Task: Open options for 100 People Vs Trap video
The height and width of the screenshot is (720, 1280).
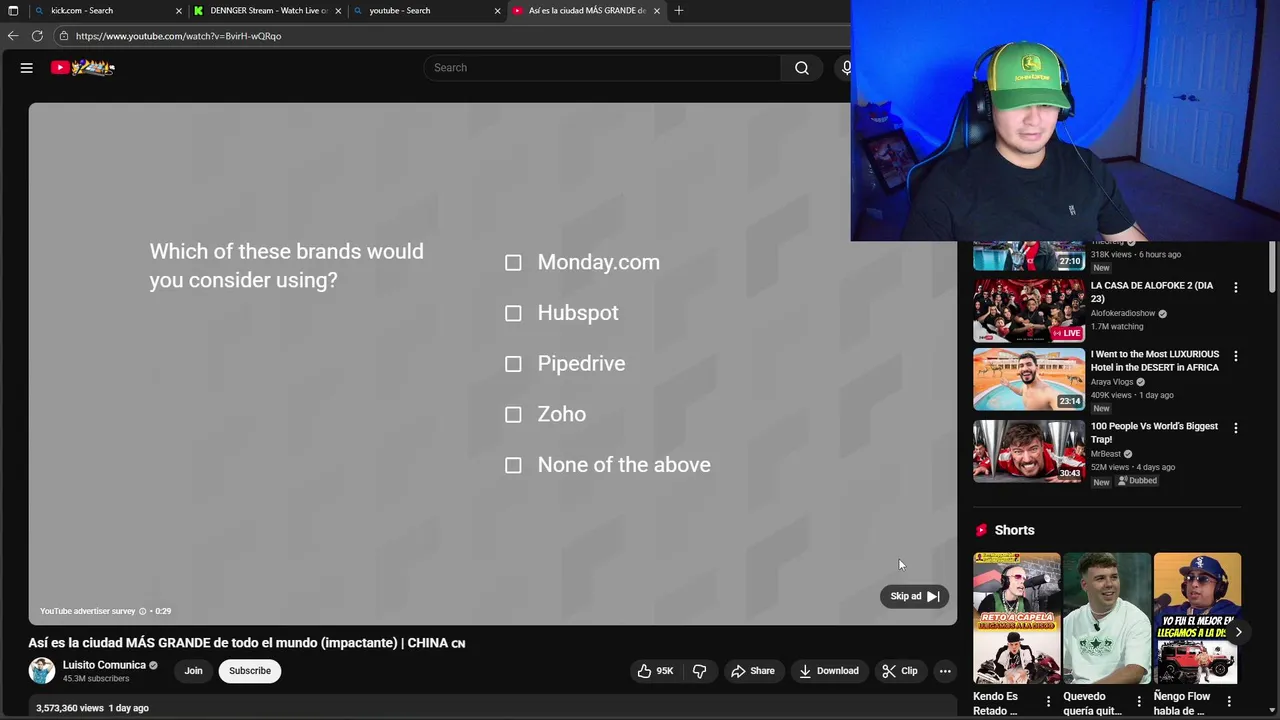Action: point(1235,428)
